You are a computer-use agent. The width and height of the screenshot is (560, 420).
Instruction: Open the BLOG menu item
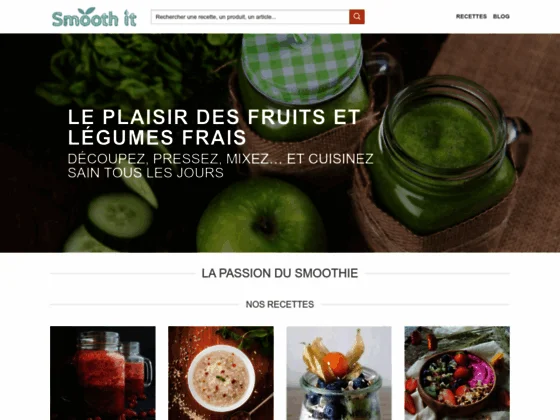501,16
